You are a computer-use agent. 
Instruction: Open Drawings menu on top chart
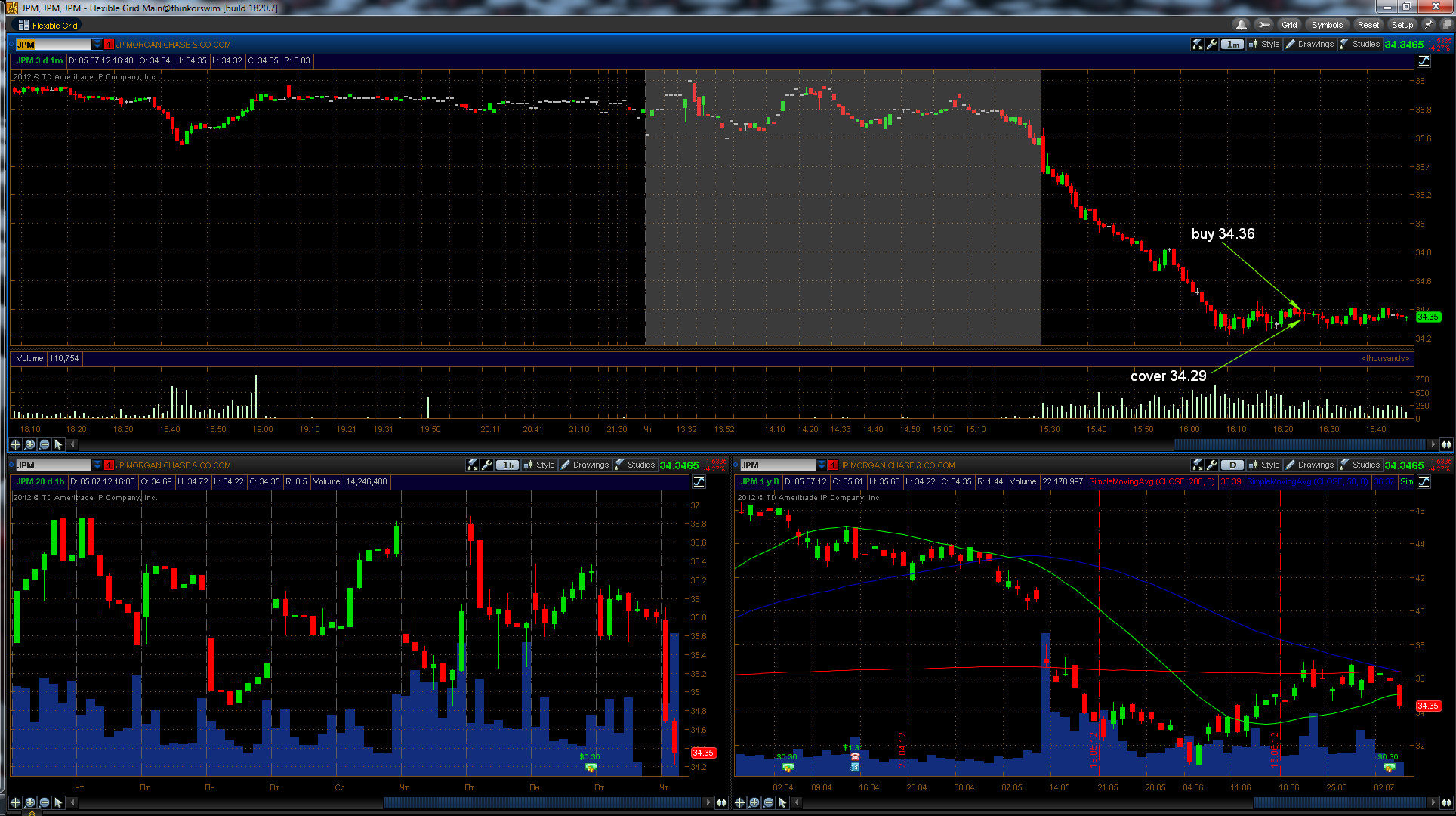(x=1309, y=45)
